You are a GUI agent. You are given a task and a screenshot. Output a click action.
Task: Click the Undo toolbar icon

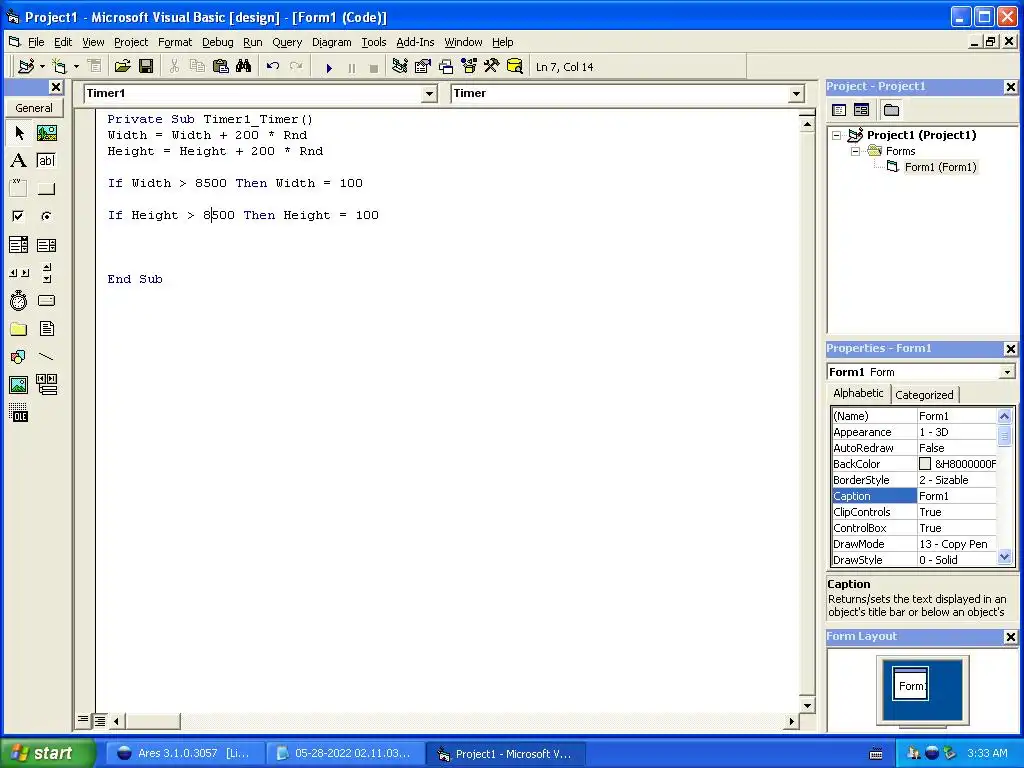click(273, 67)
